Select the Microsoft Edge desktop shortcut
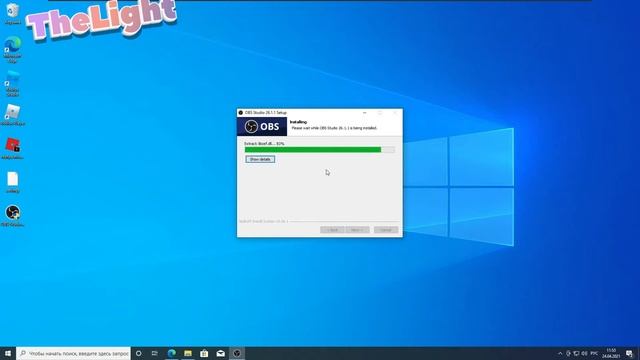 [x=13, y=49]
